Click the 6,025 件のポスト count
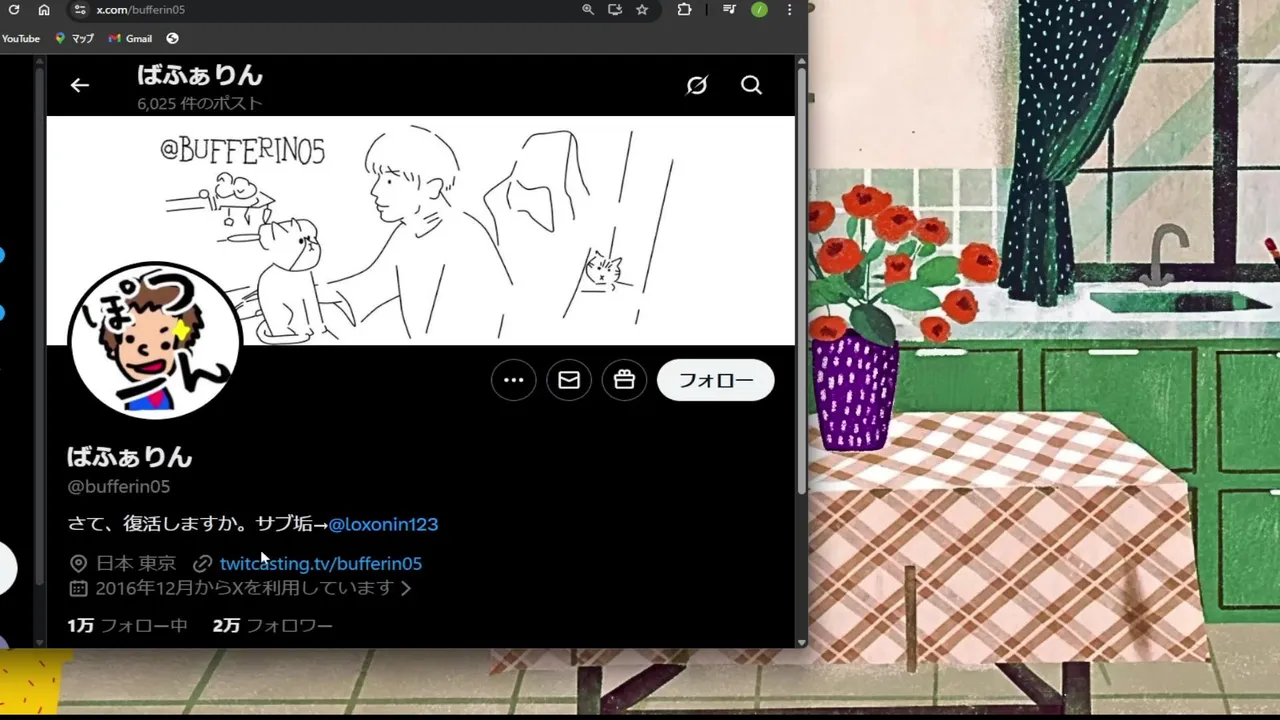Viewport: 1280px width, 720px height. 200,103
